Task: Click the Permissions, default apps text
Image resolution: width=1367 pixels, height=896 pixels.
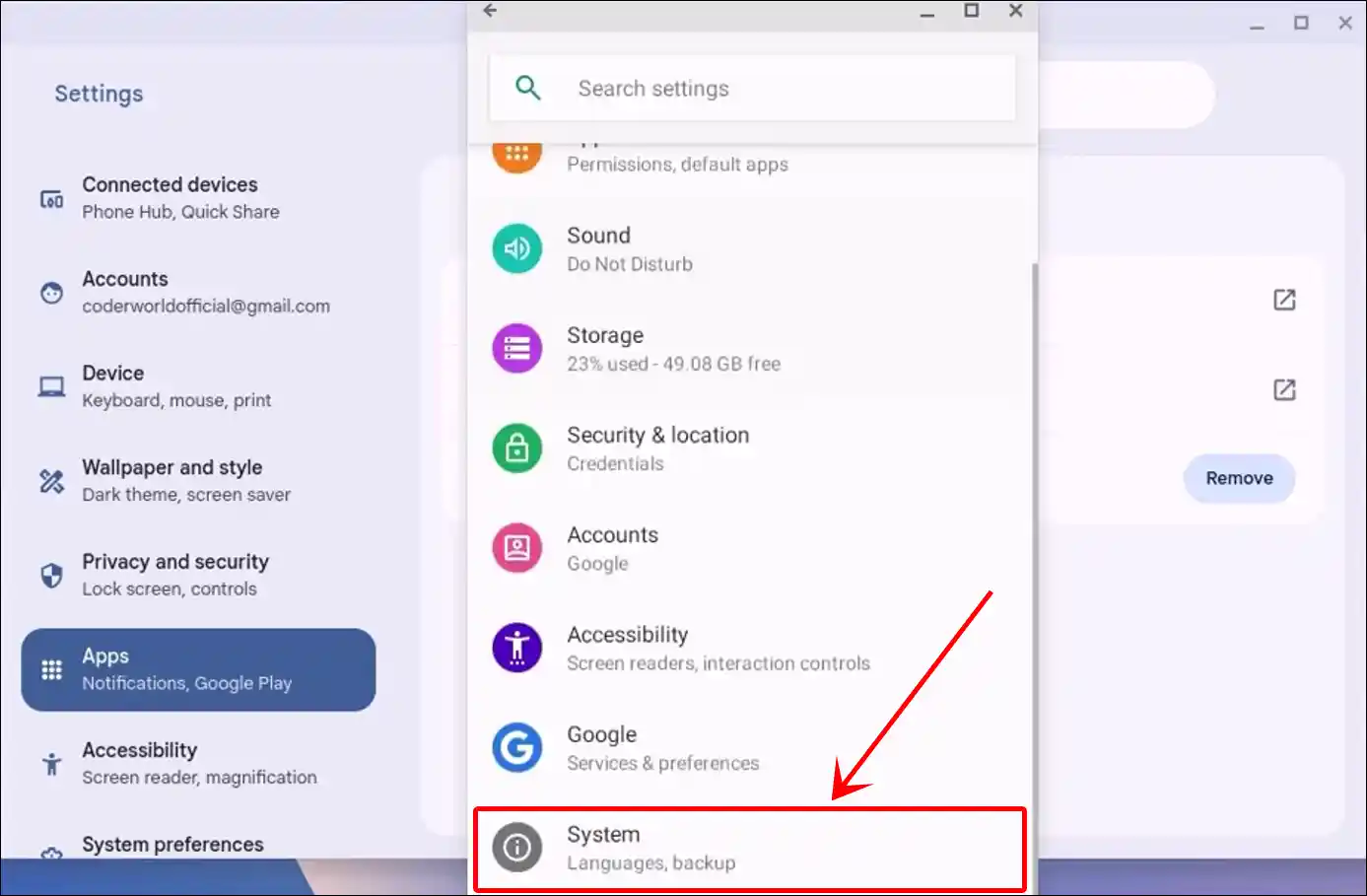Action: (x=677, y=165)
